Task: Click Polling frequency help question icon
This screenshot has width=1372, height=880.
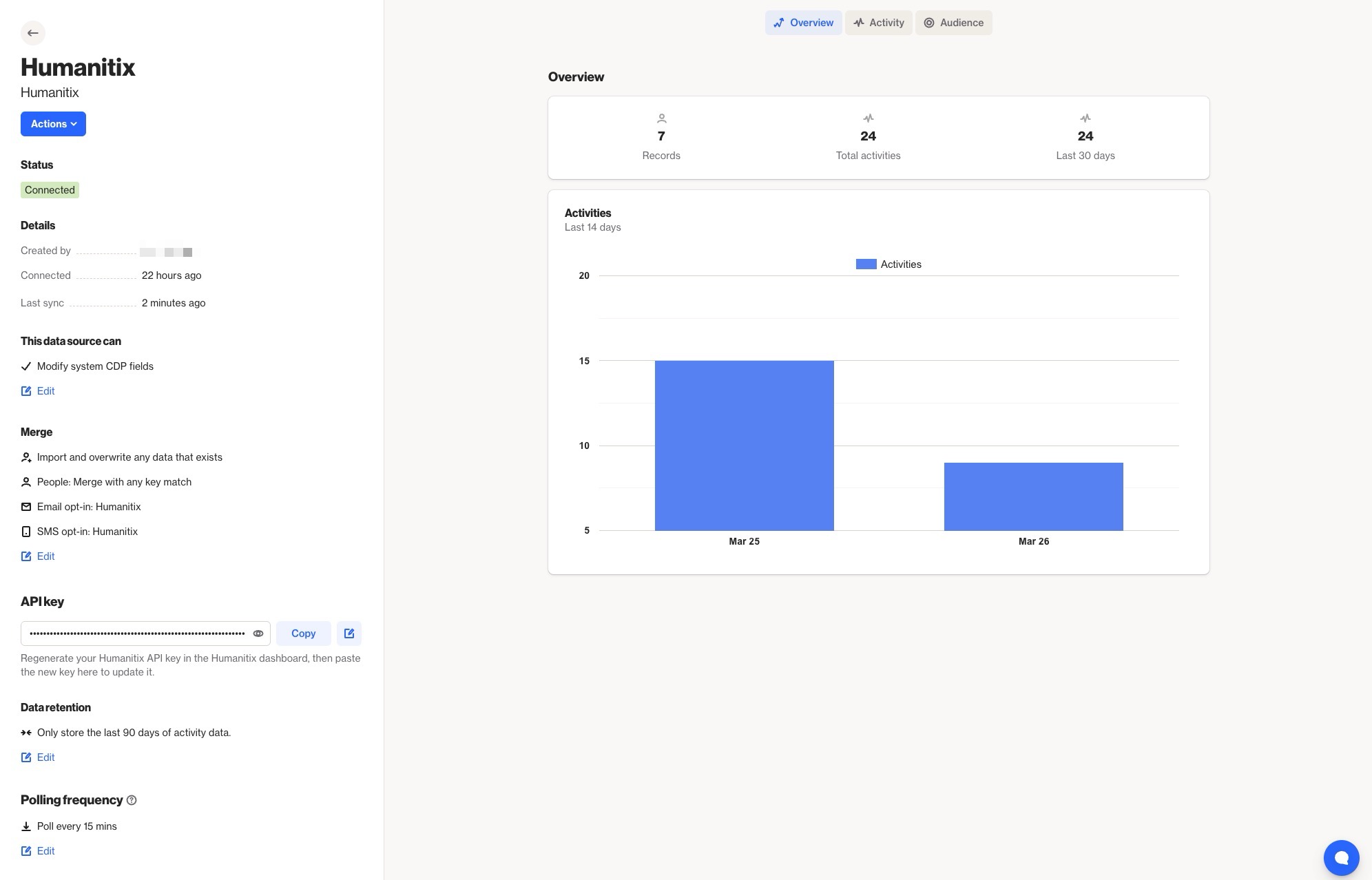Action: click(132, 800)
